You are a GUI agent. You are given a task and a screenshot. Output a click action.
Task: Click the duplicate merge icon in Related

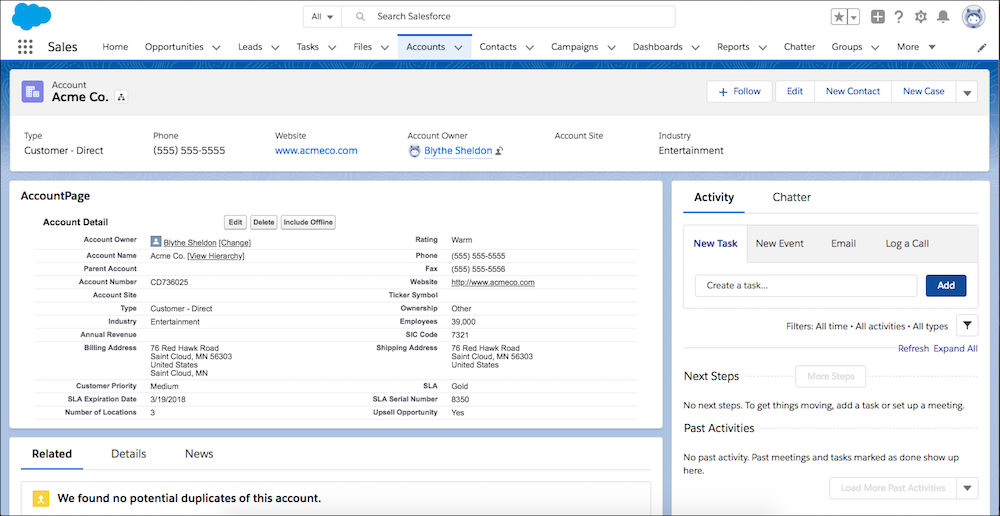pos(40,498)
